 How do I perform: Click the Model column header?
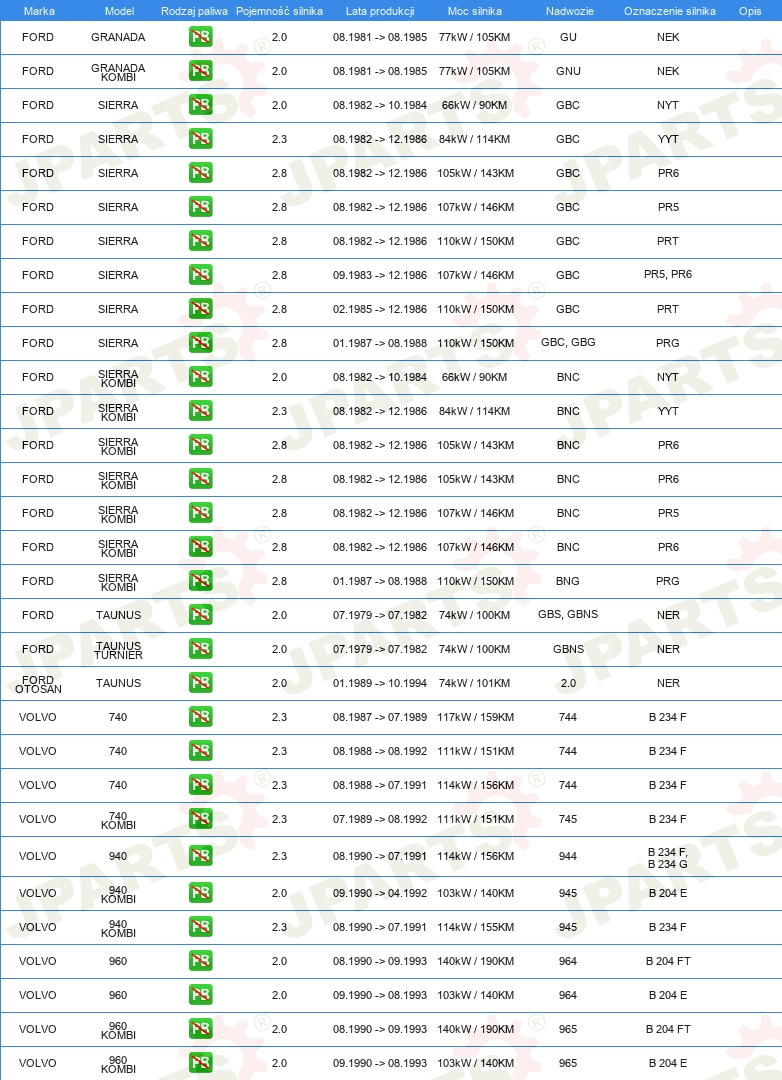pos(119,11)
